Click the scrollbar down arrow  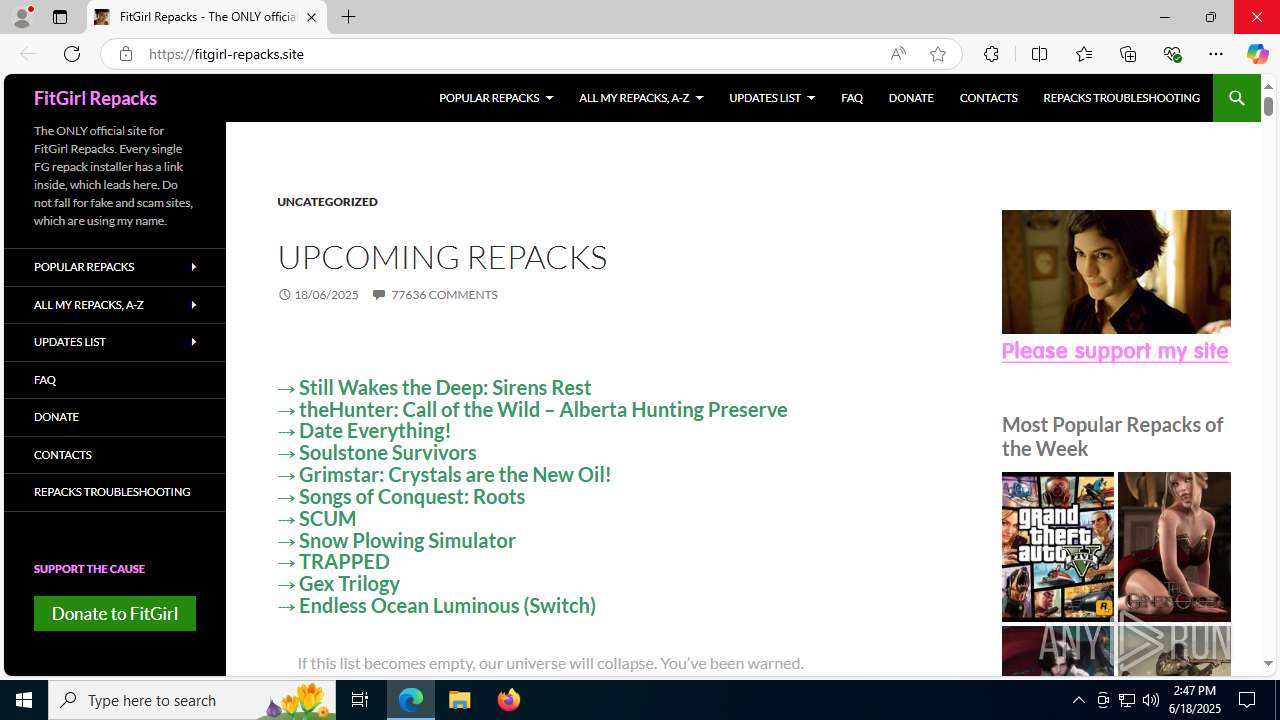pos(1269,664)
